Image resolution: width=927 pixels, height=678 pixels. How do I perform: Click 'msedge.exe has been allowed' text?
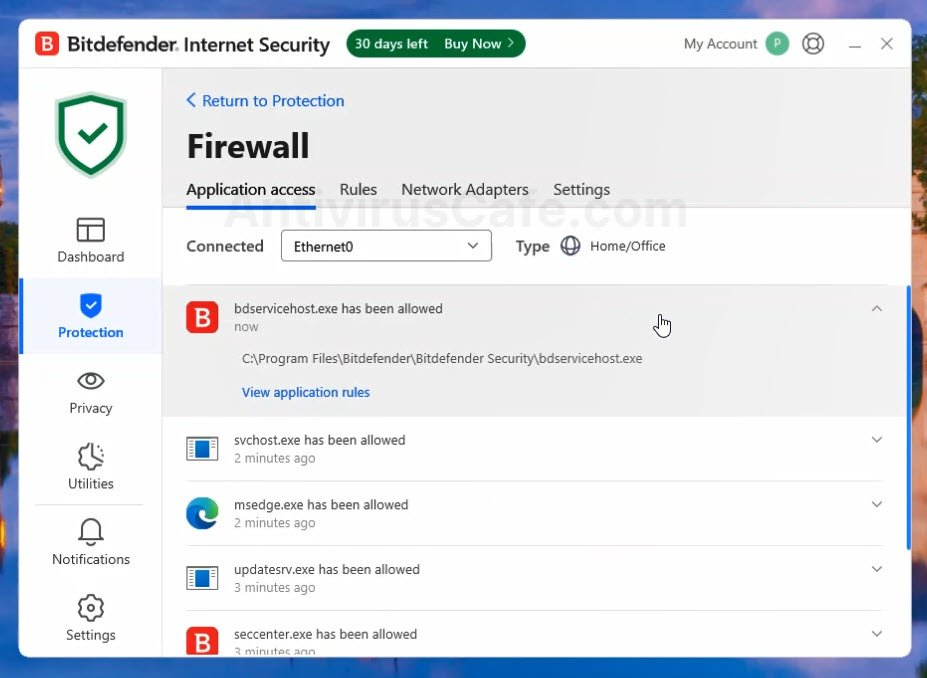(x=321, y=505)
